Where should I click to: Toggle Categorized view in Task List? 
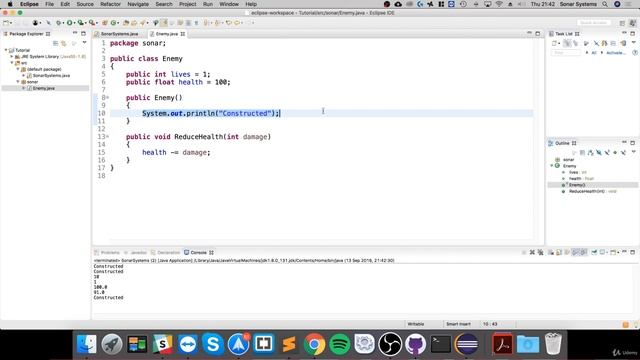(567, 43)
